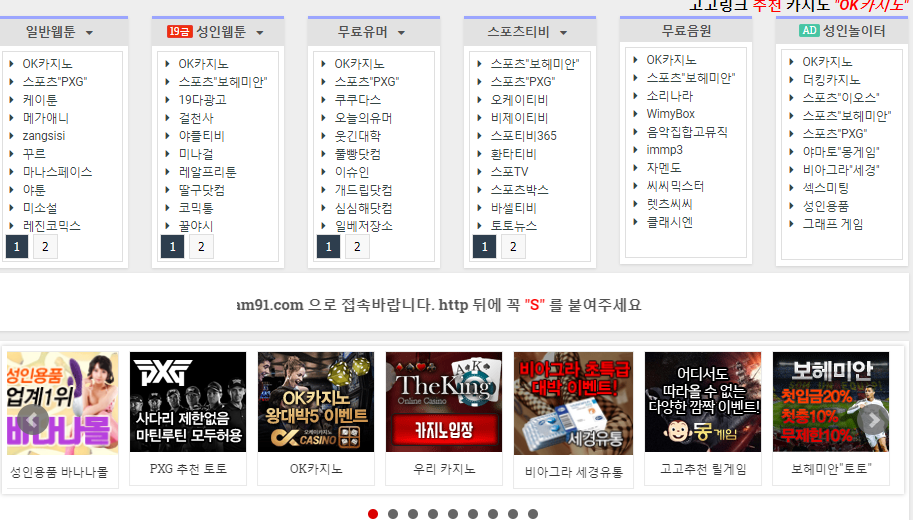Open 그래프 게임 link
This screenshot has width=913, height=520.
click(x=833, y=224)
